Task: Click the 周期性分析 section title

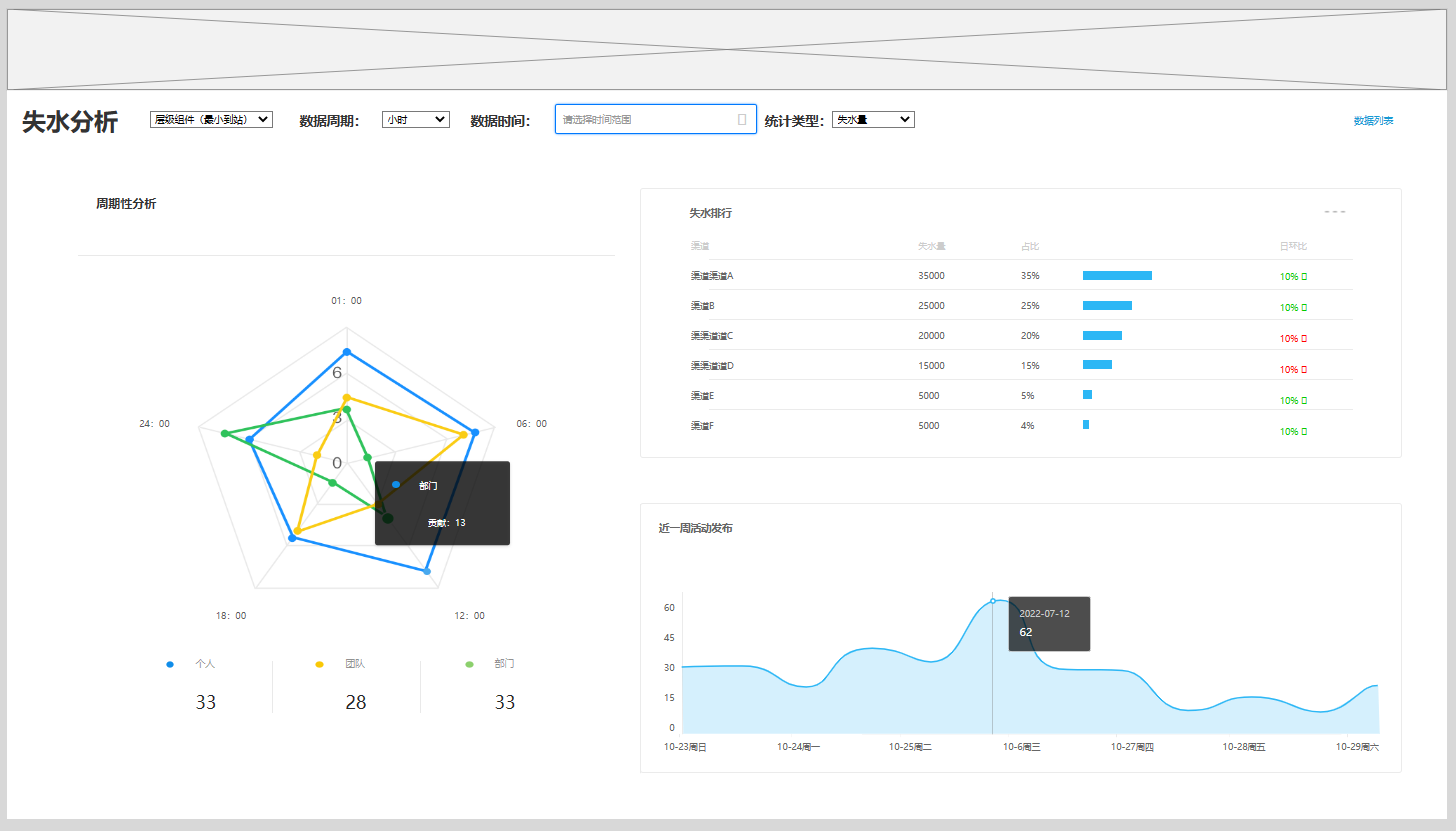Action: point(126,204)
